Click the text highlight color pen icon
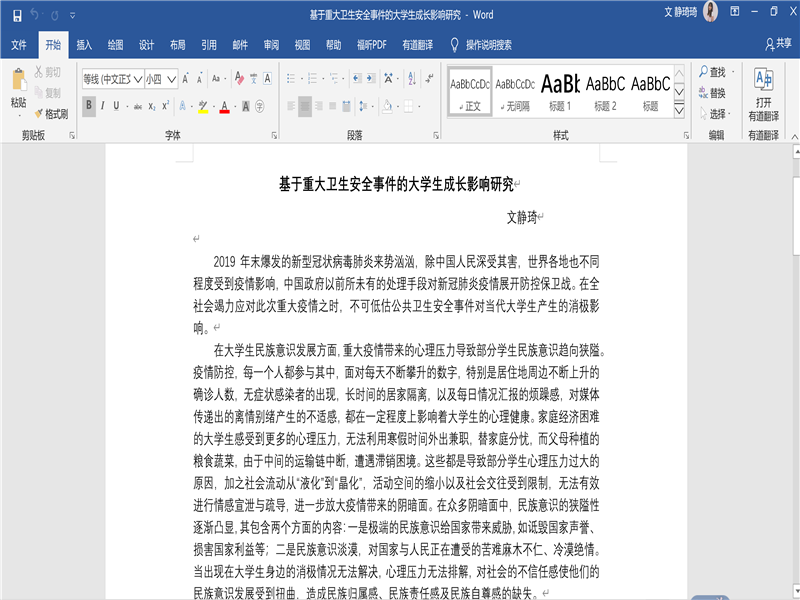The height and width of the screenshot is (600, 800). tap(201, 106)
